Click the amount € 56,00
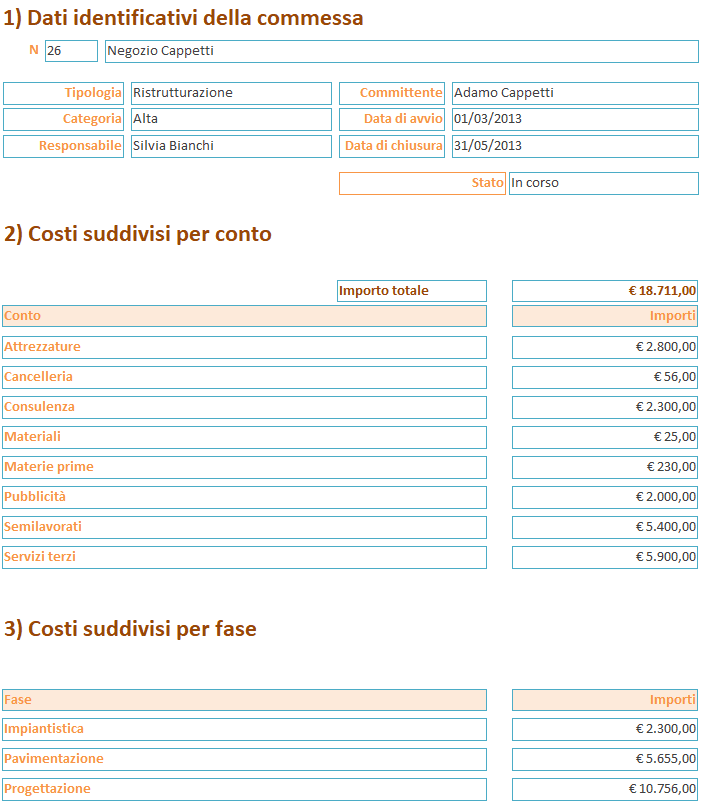This screenshot has width=706, height=806. click(x=605, y=377)
